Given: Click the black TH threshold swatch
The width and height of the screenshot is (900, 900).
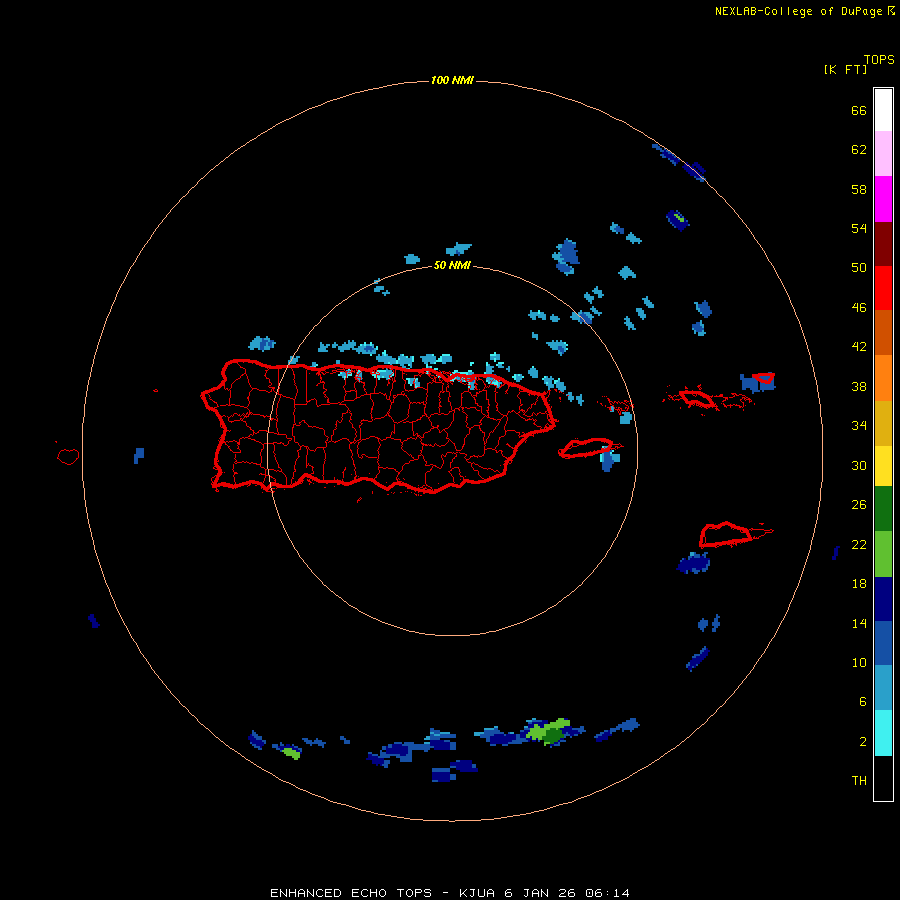Looking at the screenshot, I should [883, 778].
